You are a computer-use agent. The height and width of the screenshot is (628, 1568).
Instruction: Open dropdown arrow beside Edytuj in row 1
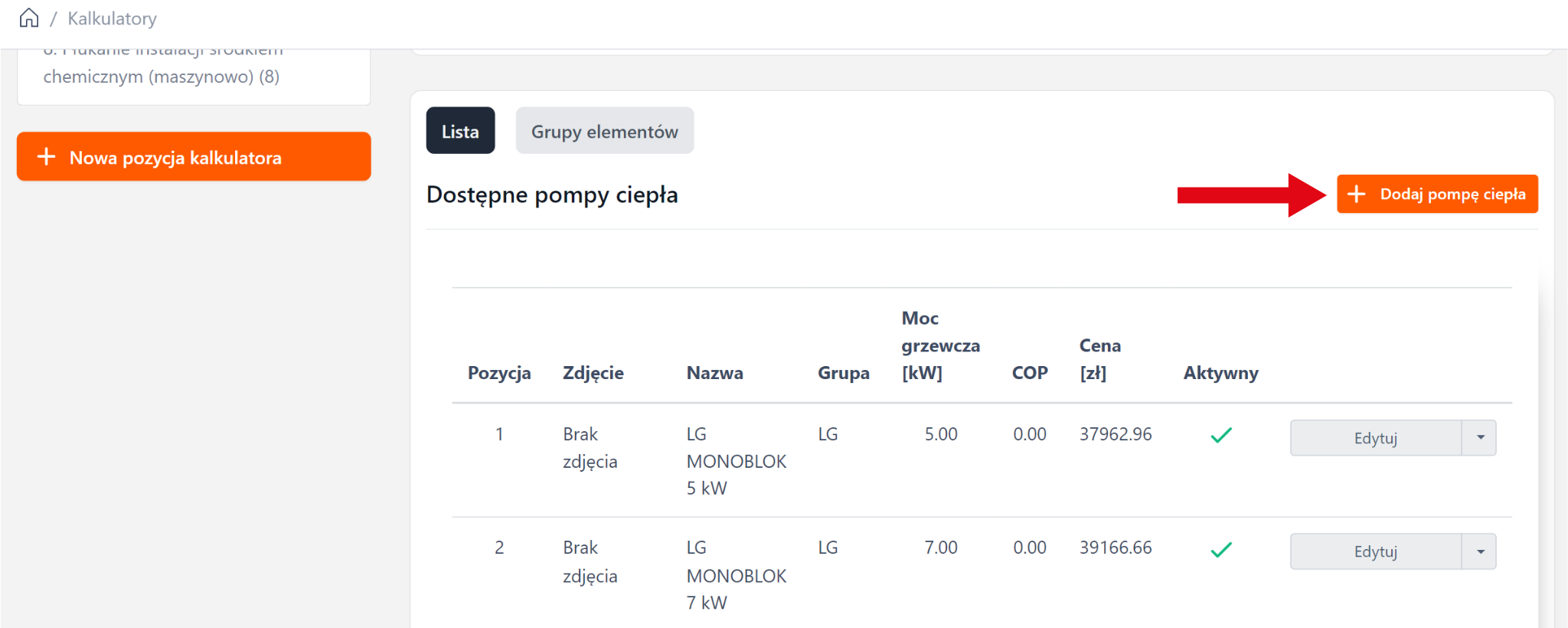[x=1480, y=437]
